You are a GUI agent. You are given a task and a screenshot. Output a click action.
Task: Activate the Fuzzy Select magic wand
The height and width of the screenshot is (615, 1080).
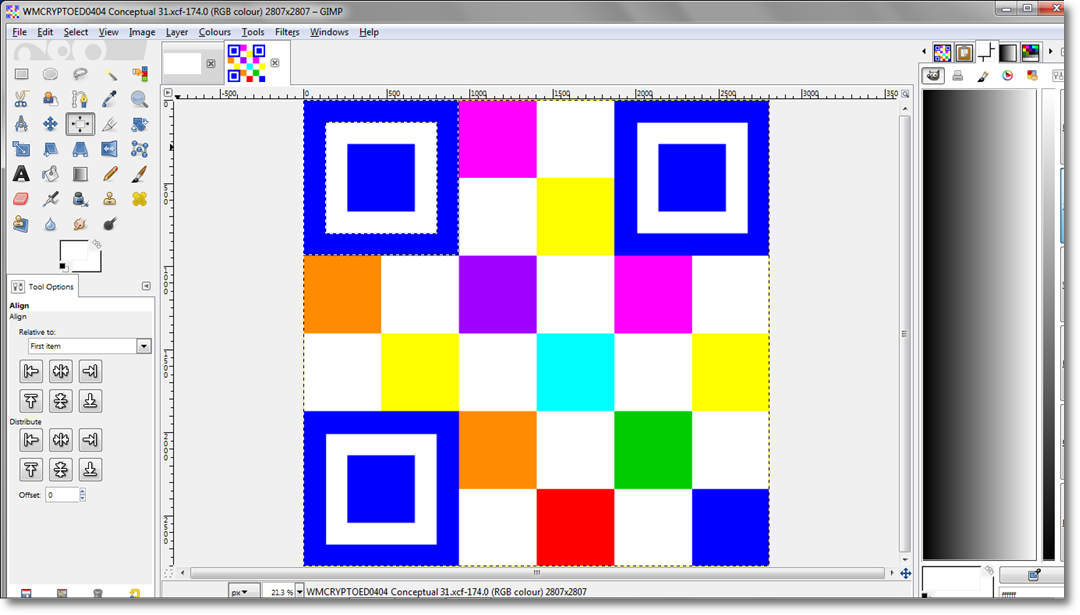pos(110,74)
